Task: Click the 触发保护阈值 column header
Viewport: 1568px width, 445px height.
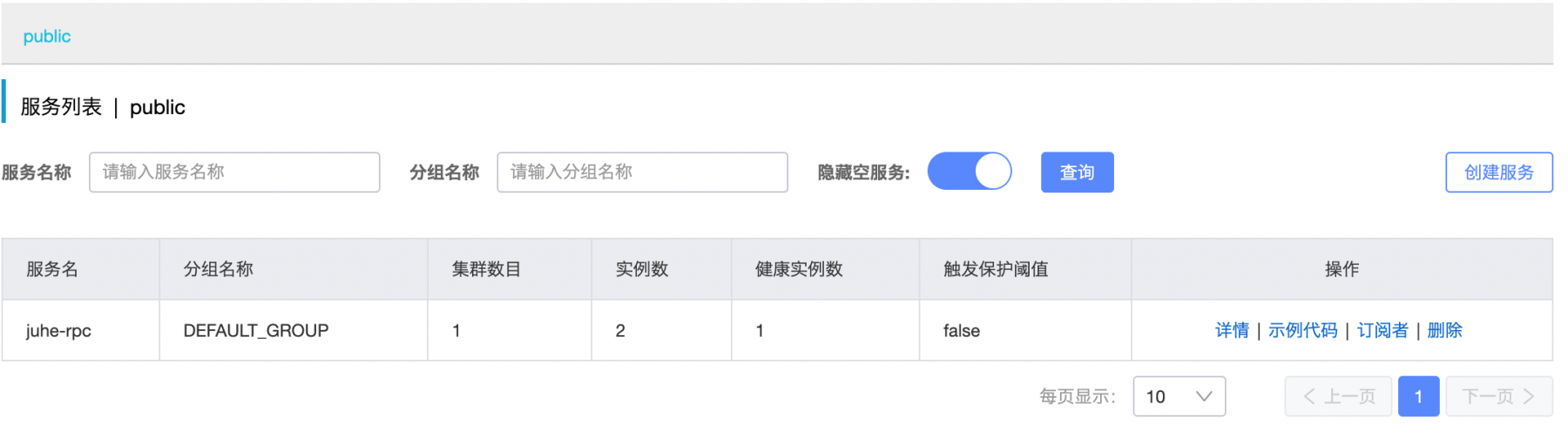Action: click(x=1025, y=269)
